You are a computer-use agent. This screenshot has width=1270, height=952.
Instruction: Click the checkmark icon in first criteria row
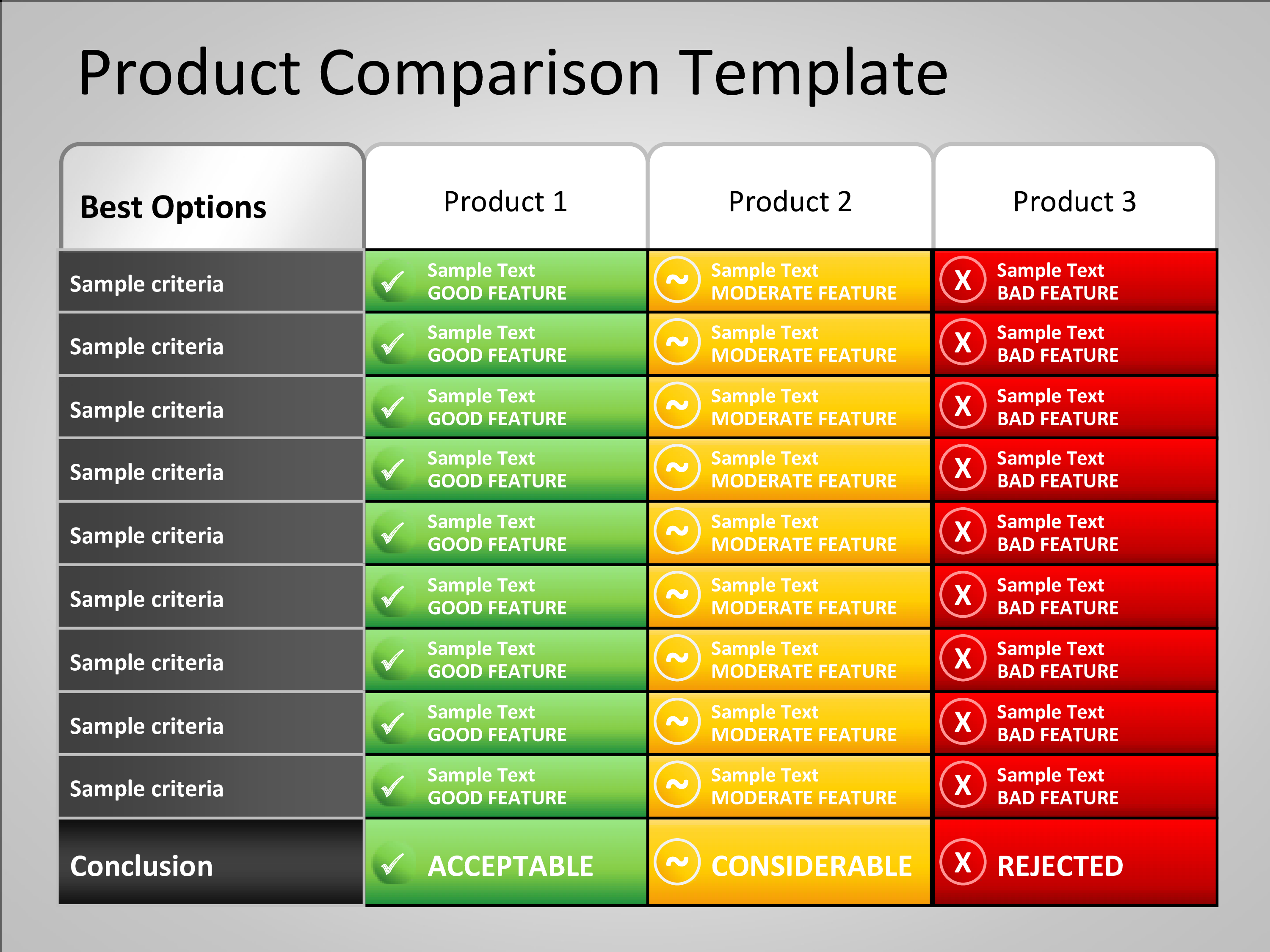(x=392, y=281)
